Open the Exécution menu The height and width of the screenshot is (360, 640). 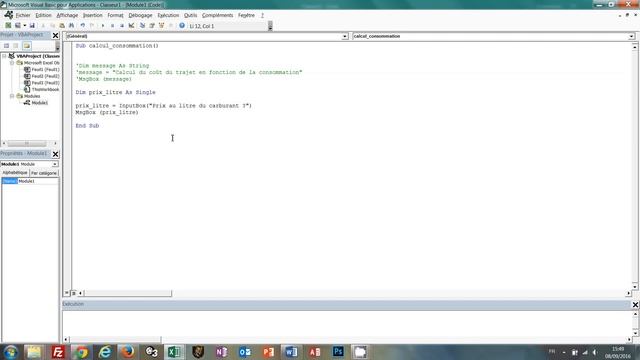168,15
